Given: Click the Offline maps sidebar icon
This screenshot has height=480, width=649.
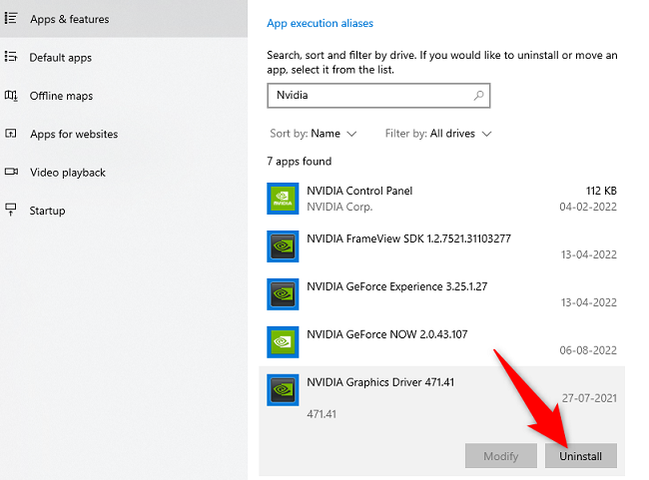Looking at the screenshot, I should (x=11, y=96).
